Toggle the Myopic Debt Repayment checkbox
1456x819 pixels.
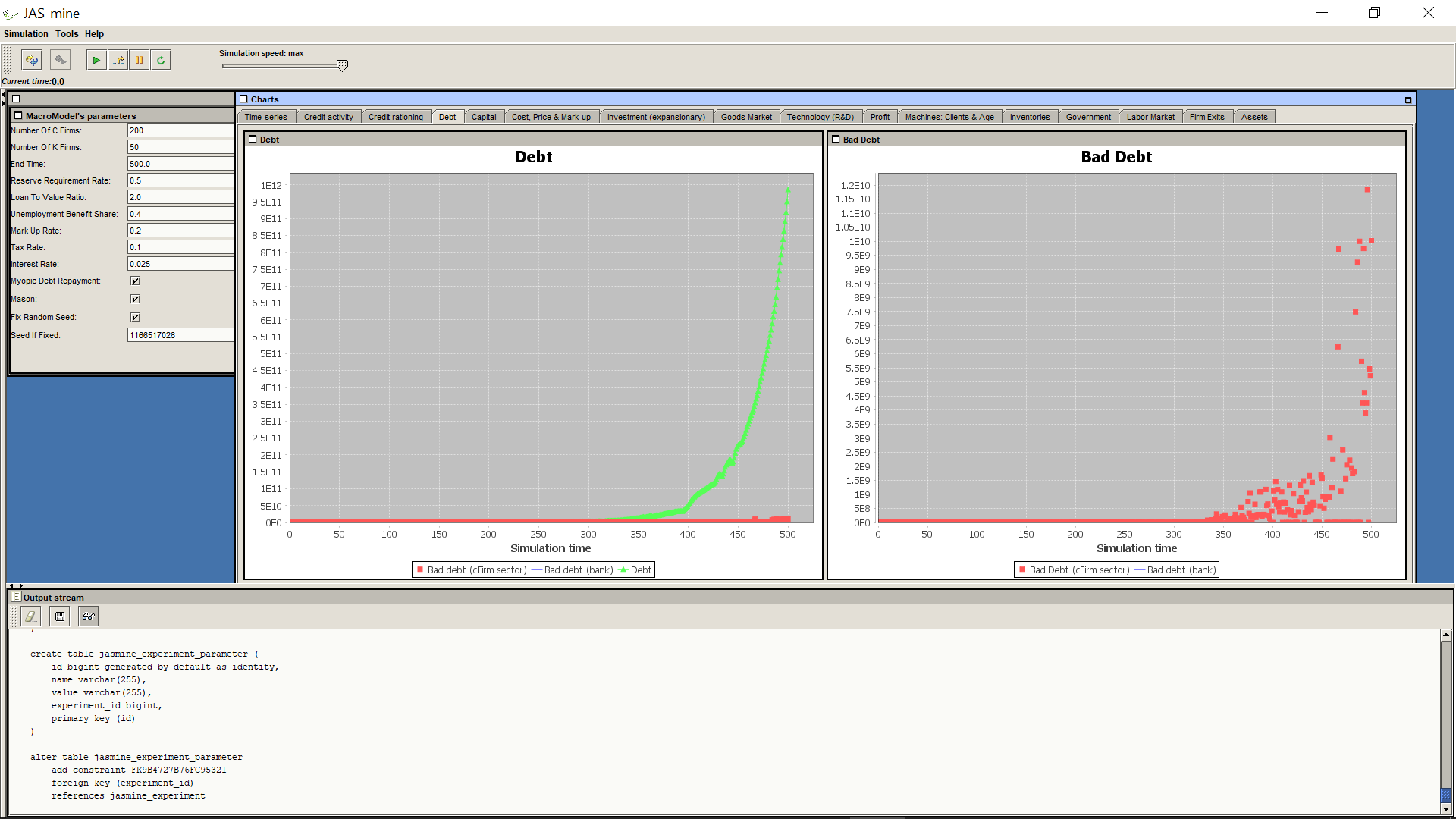tap(135, 281)
